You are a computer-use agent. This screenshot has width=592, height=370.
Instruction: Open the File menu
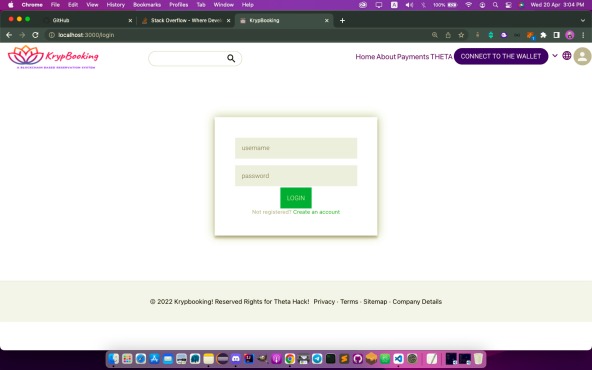point(55,5)
